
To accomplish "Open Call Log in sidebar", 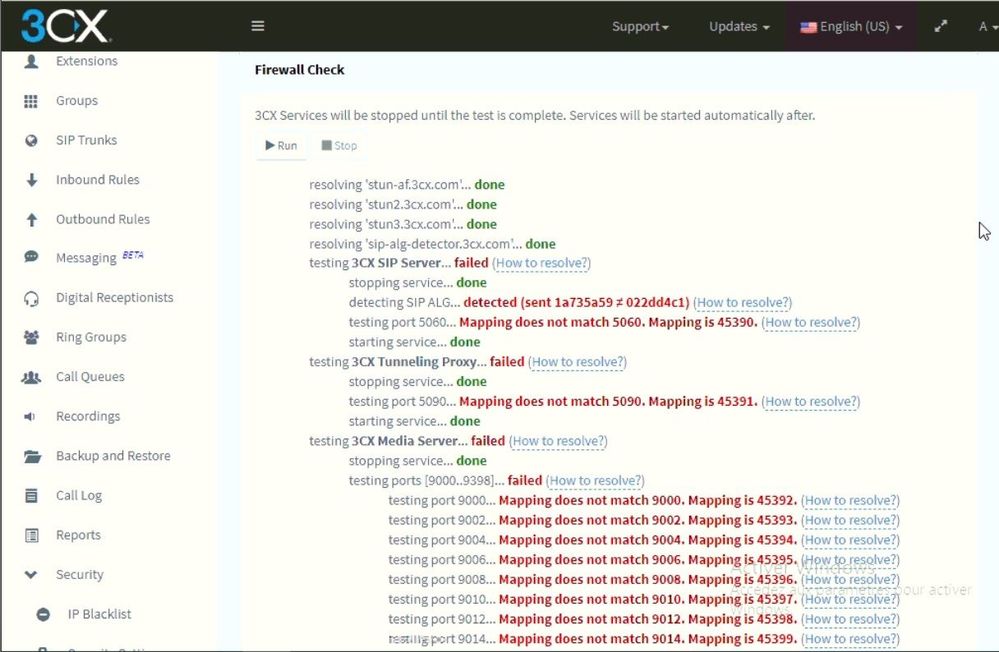I will [78, 496].
